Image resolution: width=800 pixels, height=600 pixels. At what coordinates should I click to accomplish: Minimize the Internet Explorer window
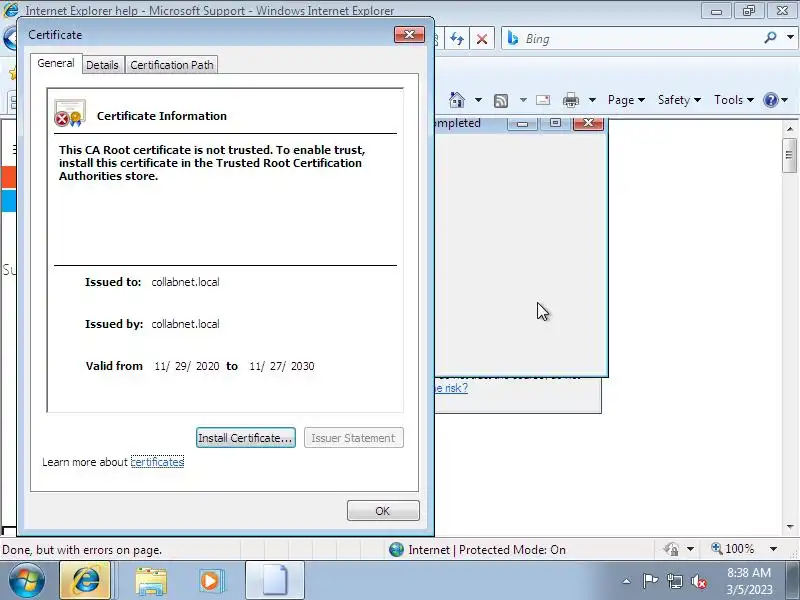(716, 11)
